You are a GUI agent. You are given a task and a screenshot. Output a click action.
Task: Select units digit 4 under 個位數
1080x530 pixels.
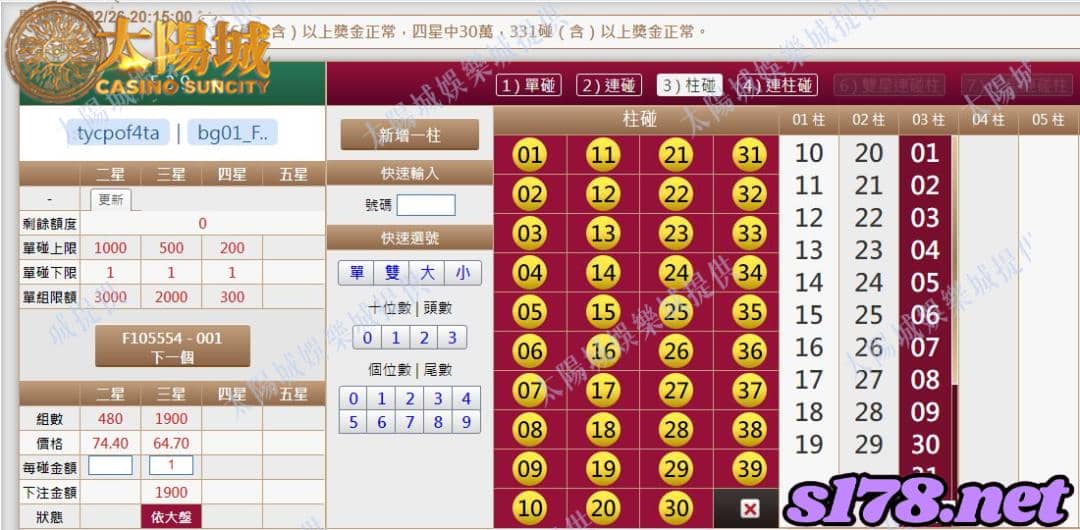(466, 399)
